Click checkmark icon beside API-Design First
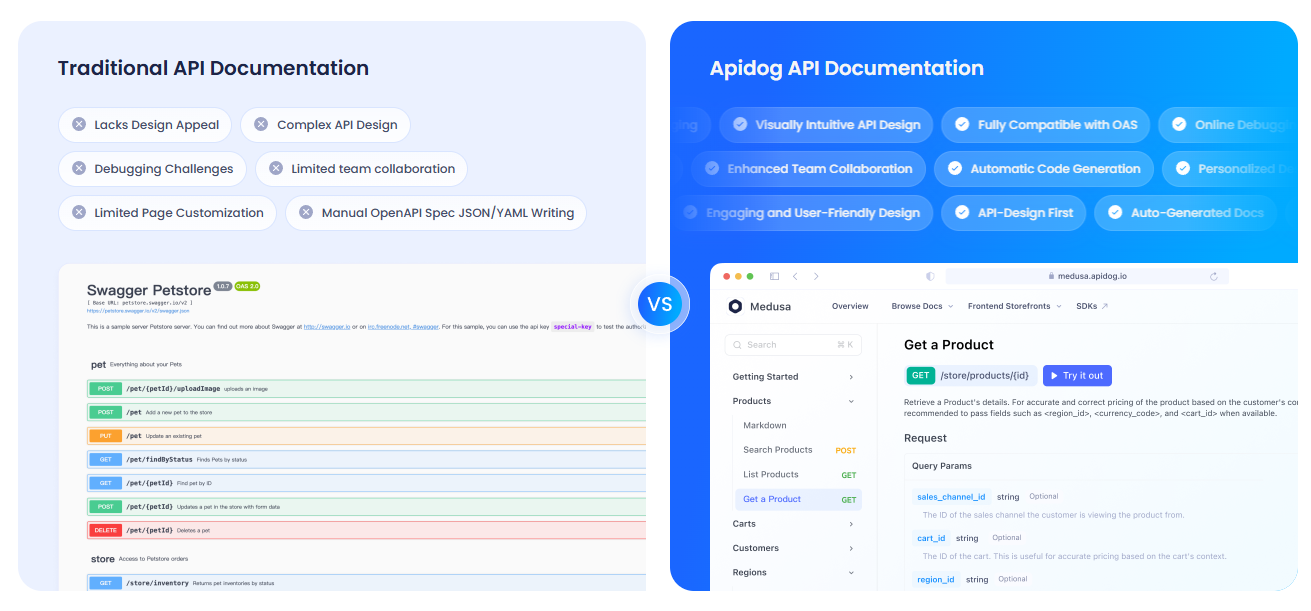Image resolution: width=1311 pixels, height=611 pixels. pos(962,213)
